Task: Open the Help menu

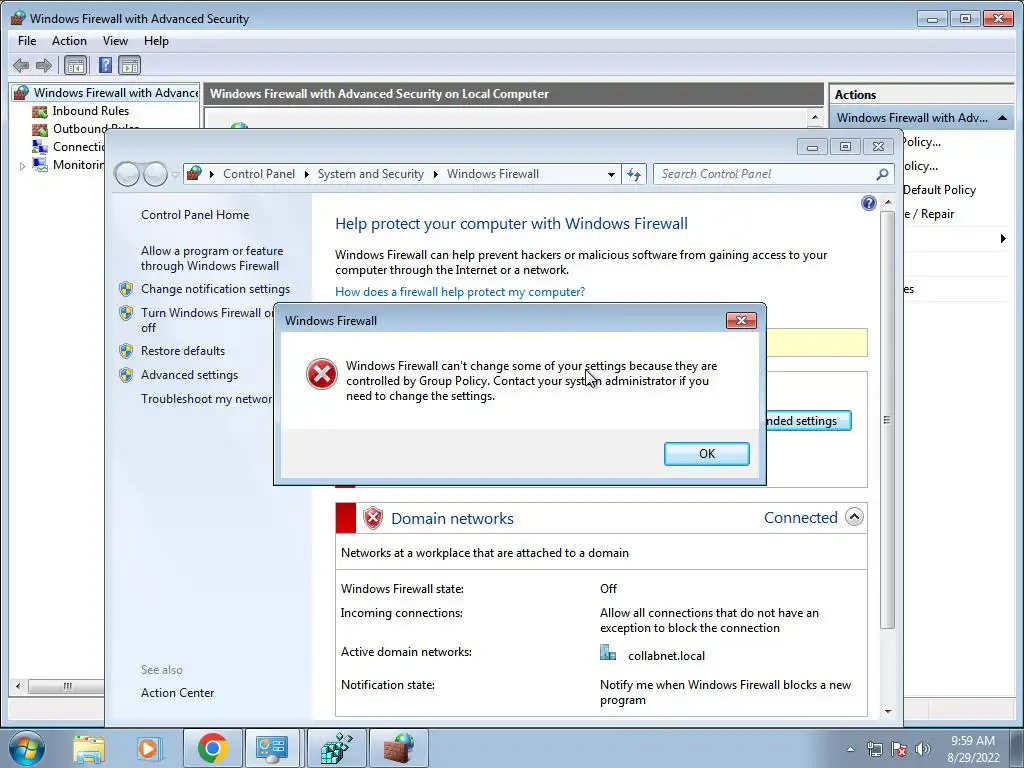Action: tap(156, 40)
